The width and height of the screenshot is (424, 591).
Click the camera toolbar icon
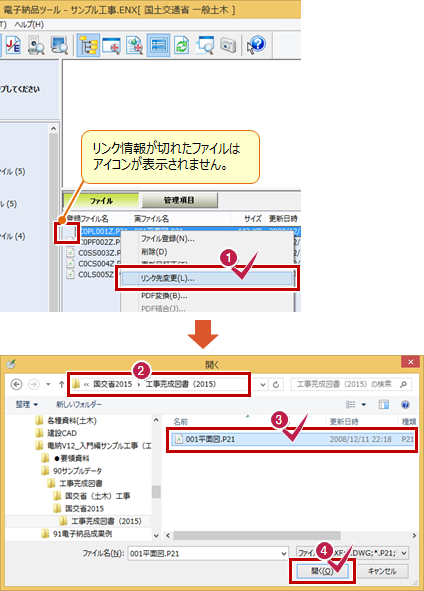pyautogui.click(x=228, y=46)
